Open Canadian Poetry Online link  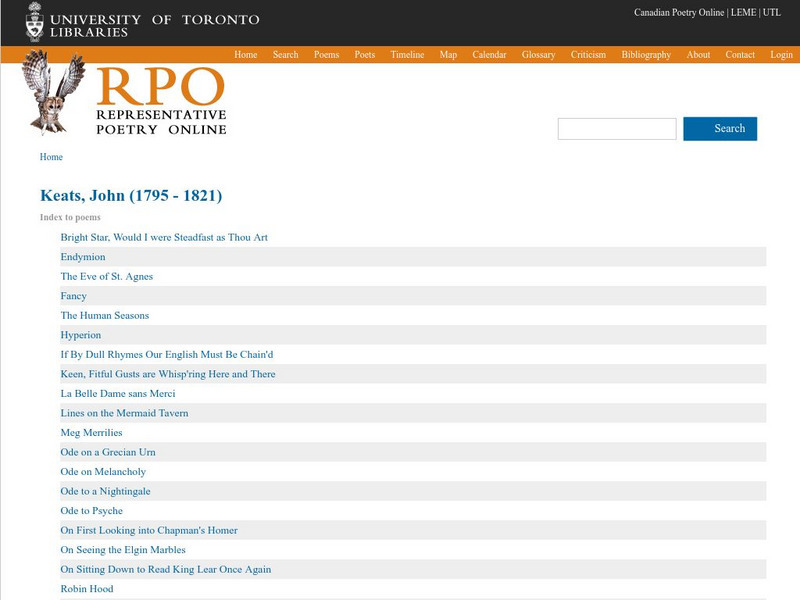click(679, 12)
